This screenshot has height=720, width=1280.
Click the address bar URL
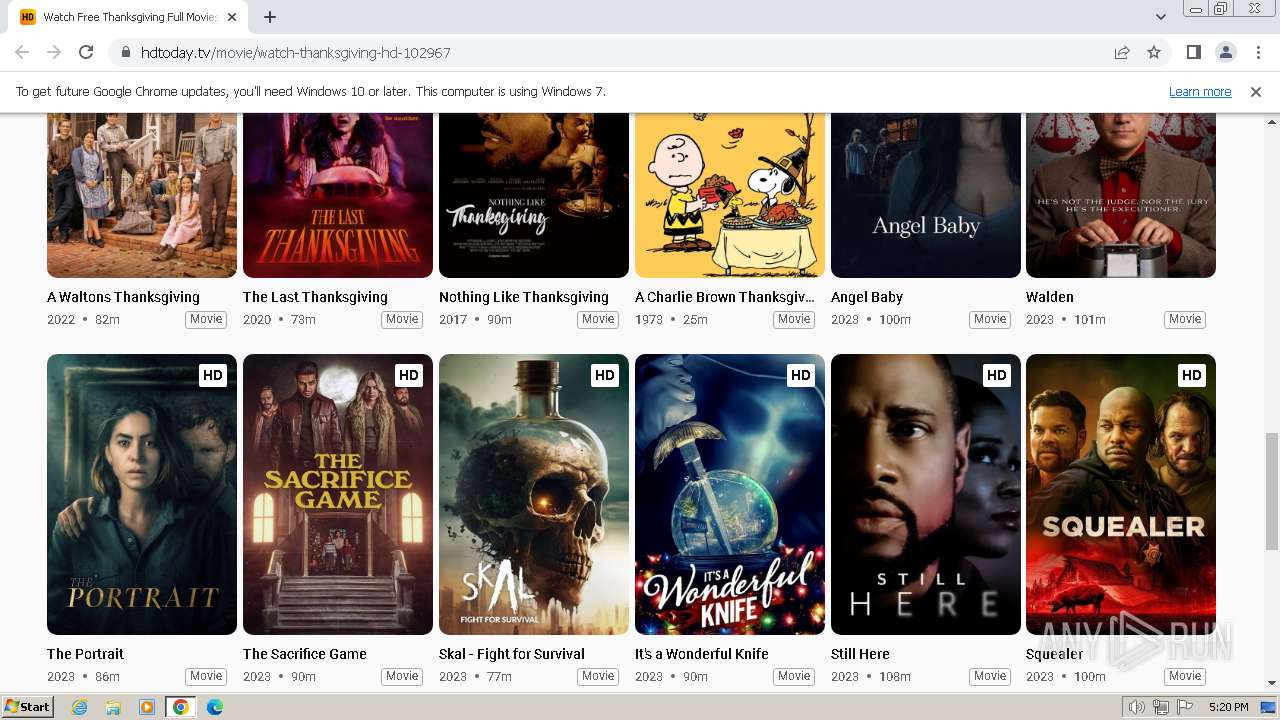point(295,52)
